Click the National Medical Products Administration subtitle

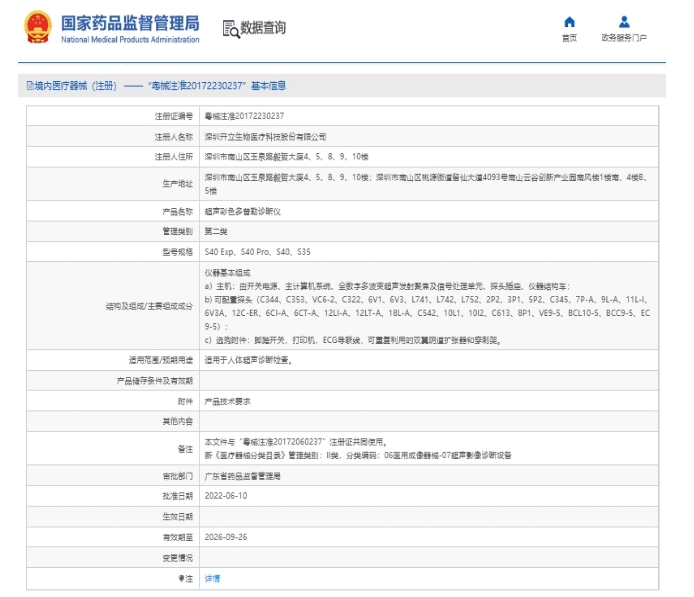click(x=130, y=39)
